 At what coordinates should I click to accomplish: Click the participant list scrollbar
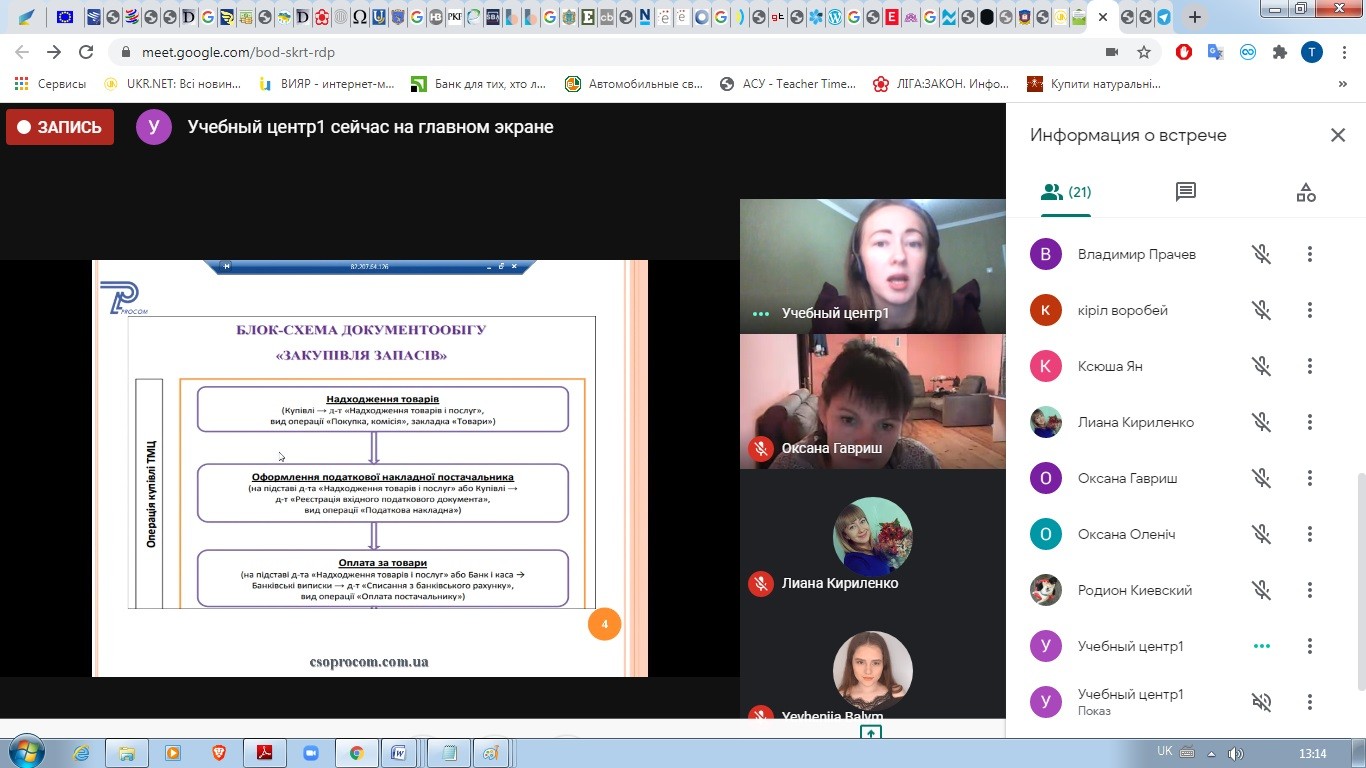(x=1361, y=581)
